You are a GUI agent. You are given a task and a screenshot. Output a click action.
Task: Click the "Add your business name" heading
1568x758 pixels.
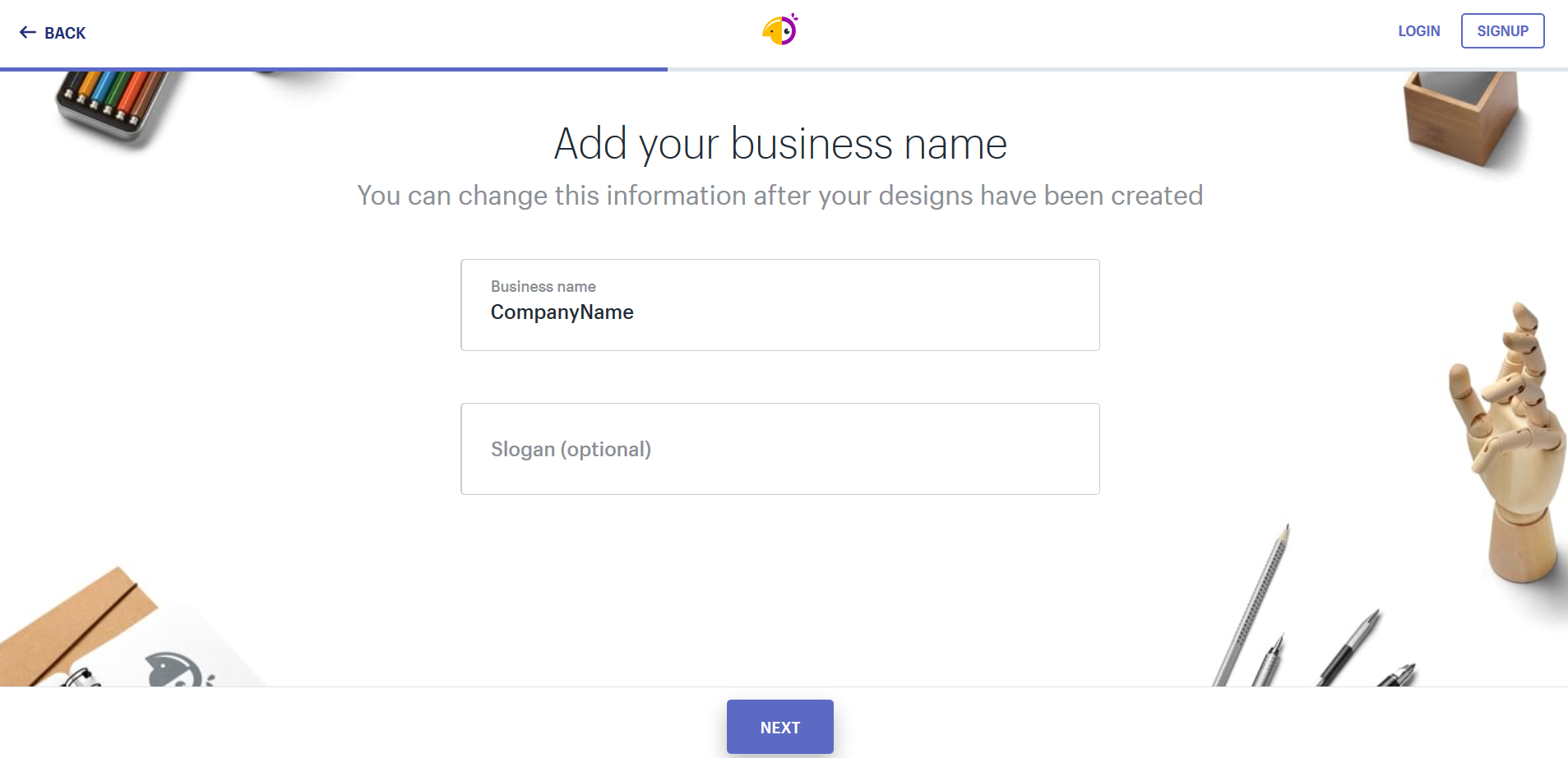pos(779,144)
